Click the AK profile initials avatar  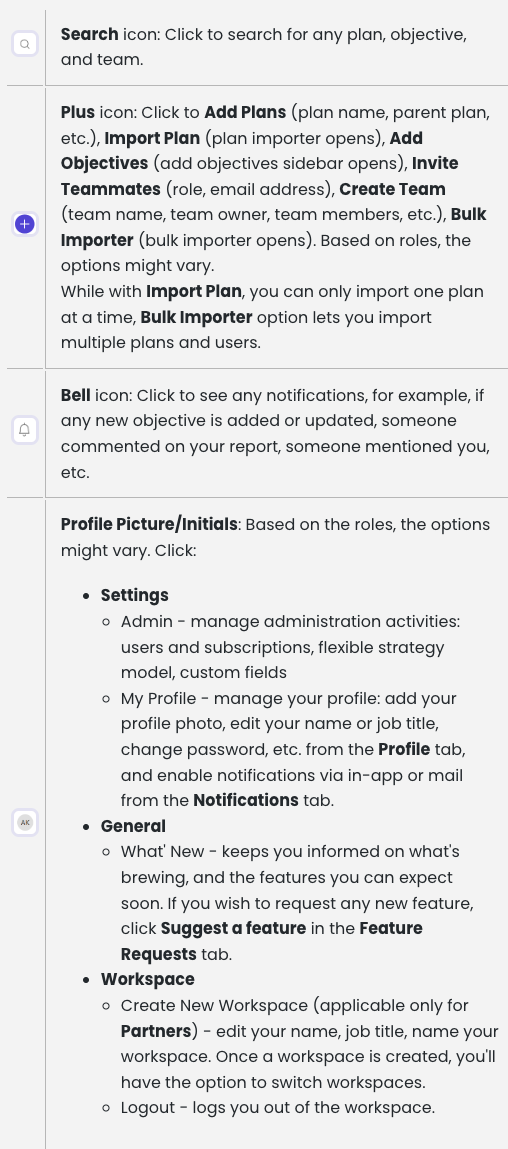tap(25, 823)
